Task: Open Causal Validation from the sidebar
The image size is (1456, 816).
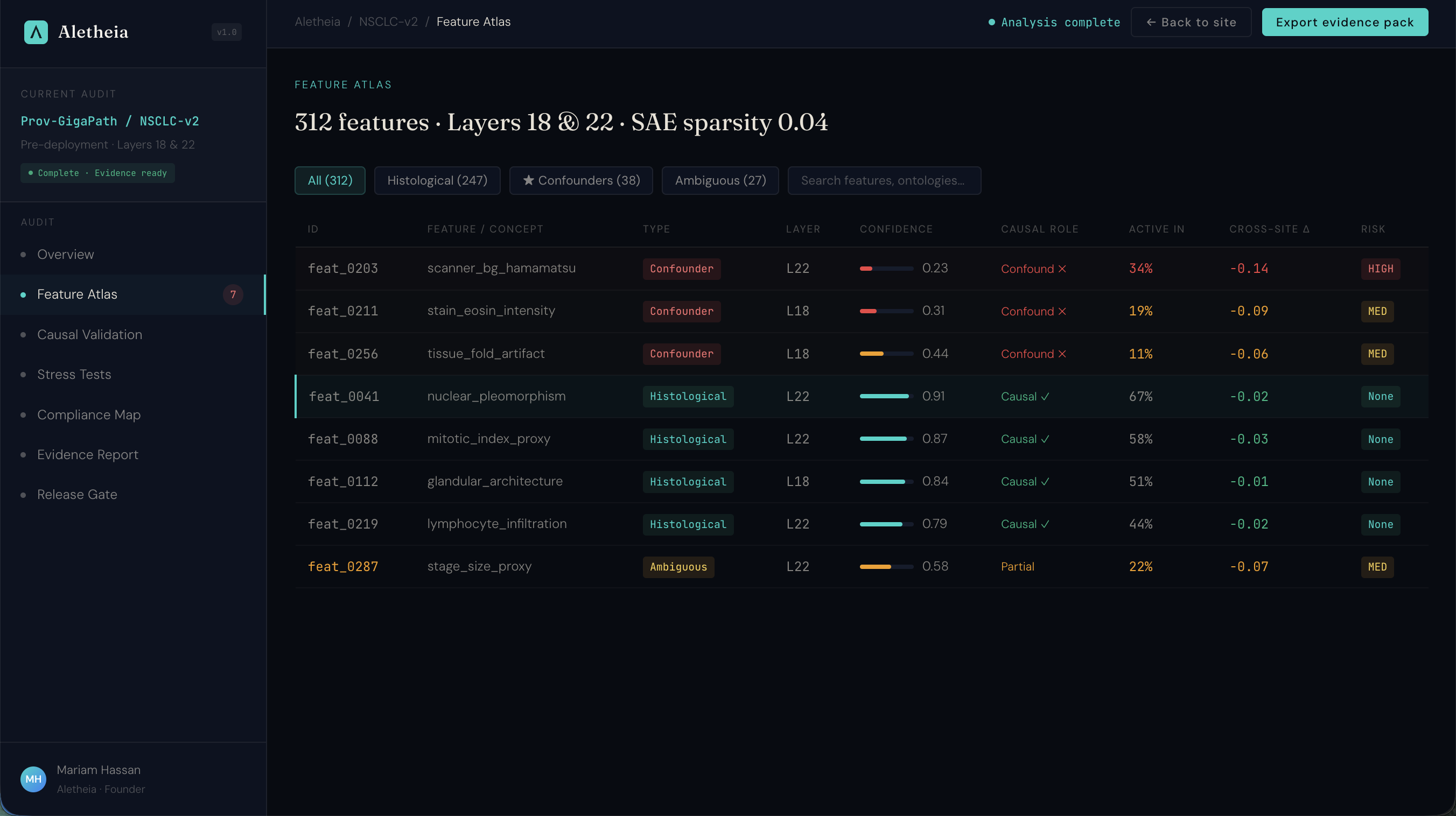Action: [89, 335]
